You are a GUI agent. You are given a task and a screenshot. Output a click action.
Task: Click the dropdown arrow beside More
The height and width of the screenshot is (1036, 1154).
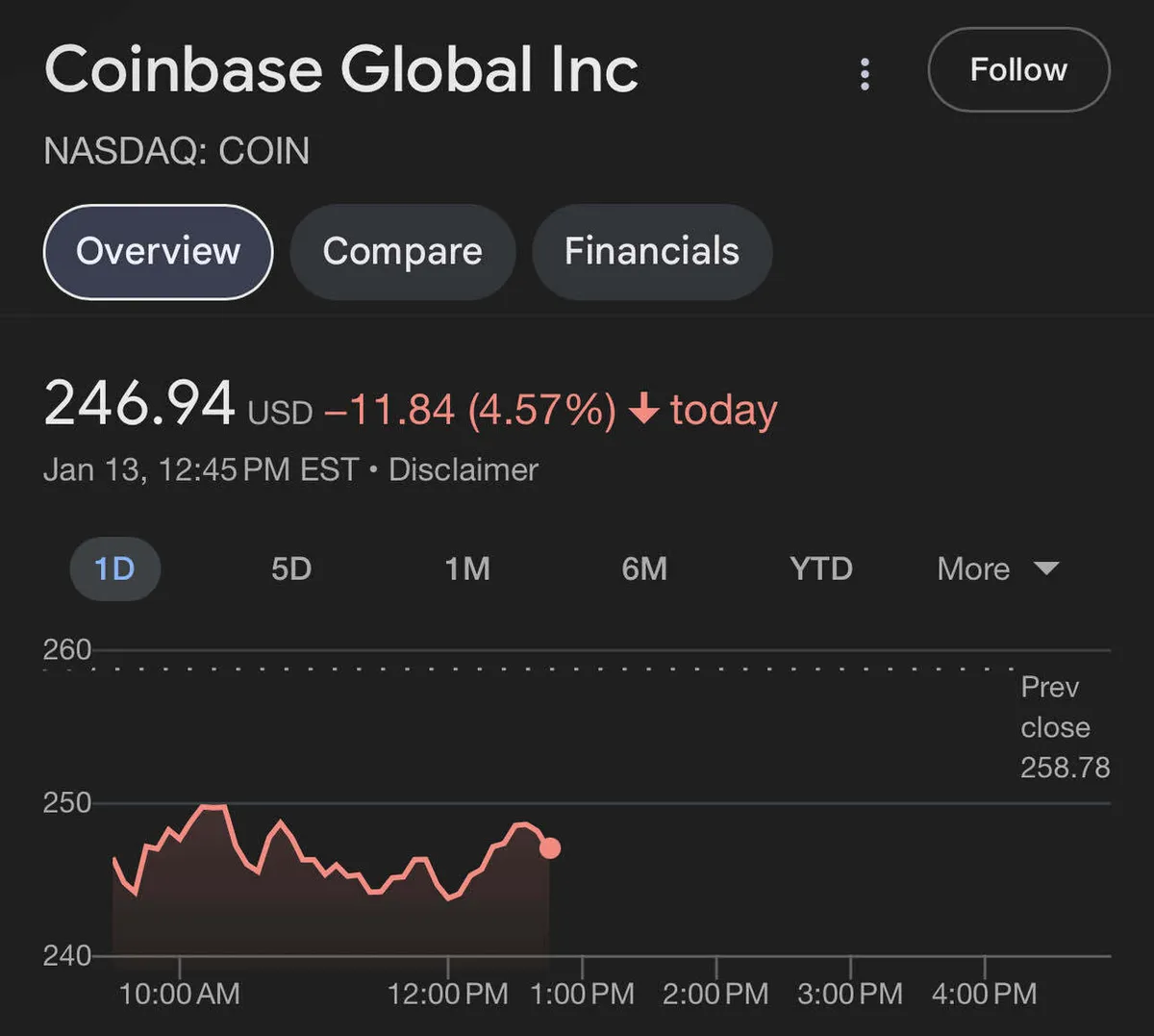click(x=1046, y=569)
